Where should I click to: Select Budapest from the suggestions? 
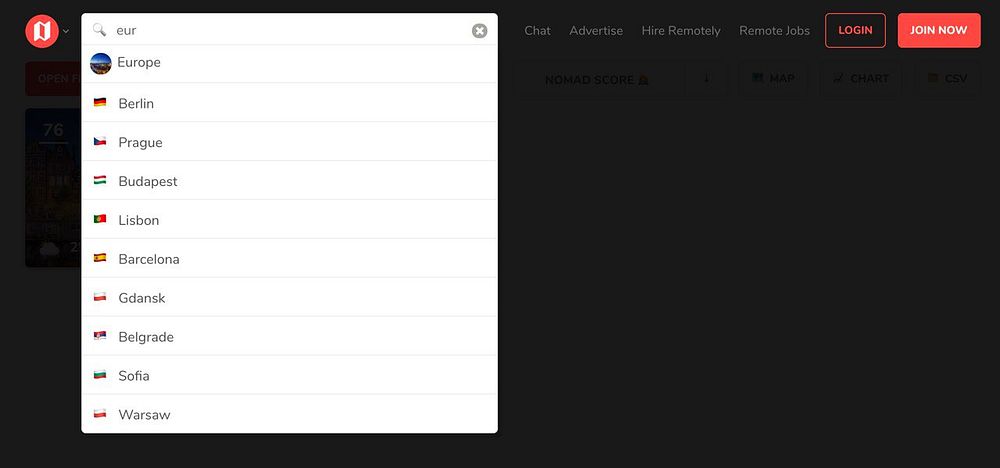(x=290, y=180)
